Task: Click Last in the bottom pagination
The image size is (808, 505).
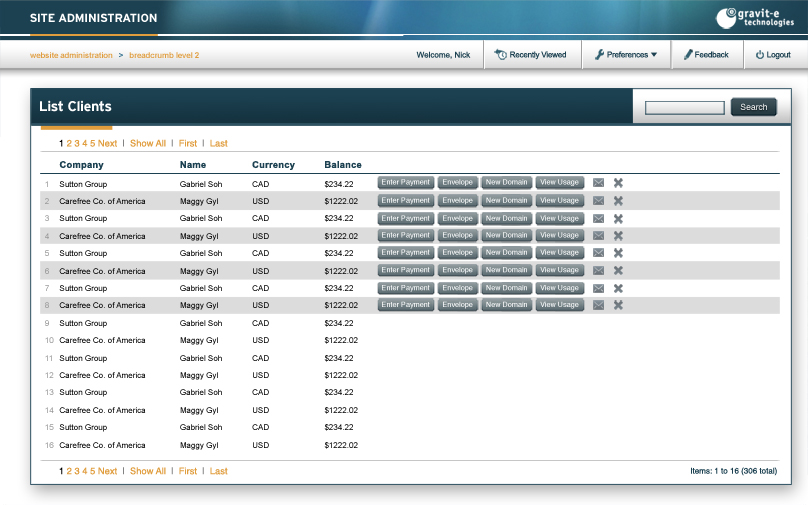Action: [x=218, y=471]
